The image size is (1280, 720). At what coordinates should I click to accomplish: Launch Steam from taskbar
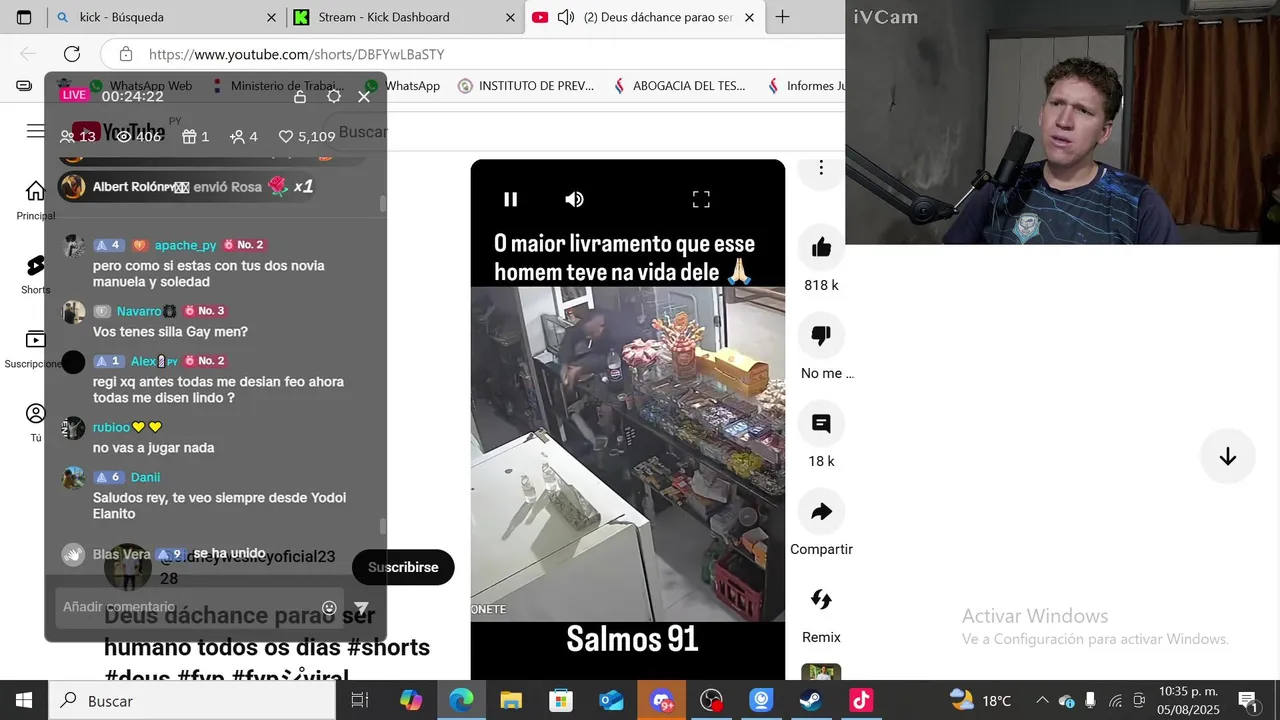811,701
